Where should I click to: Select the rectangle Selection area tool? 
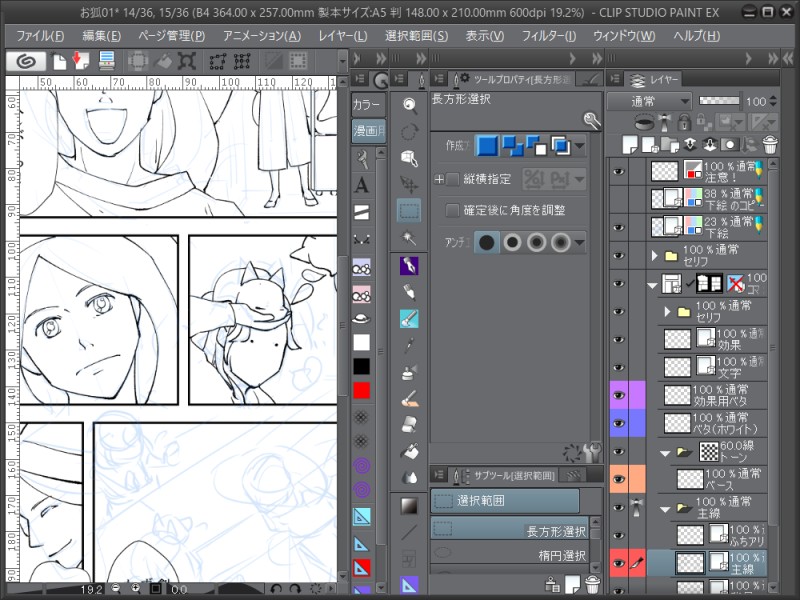tap(409, 210)
